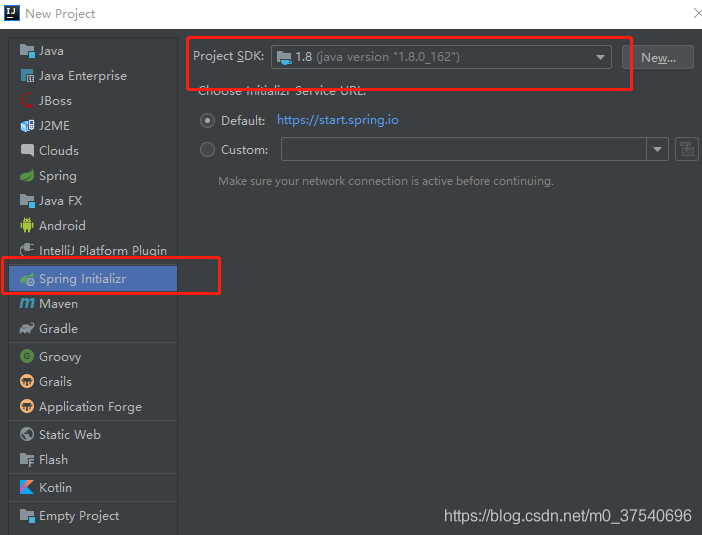Viewport: 702px width, 535px height.
Task: Open the https://start.spring.io link
Action: point(338,120)
